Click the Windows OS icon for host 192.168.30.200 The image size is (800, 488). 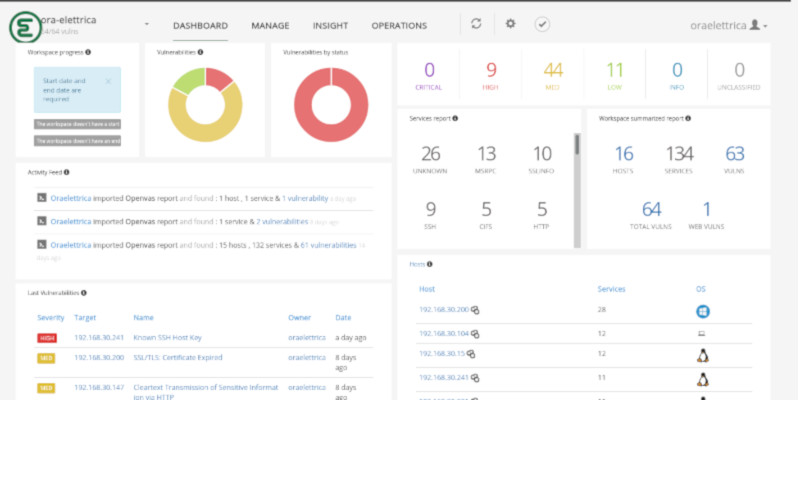[703, 311]
